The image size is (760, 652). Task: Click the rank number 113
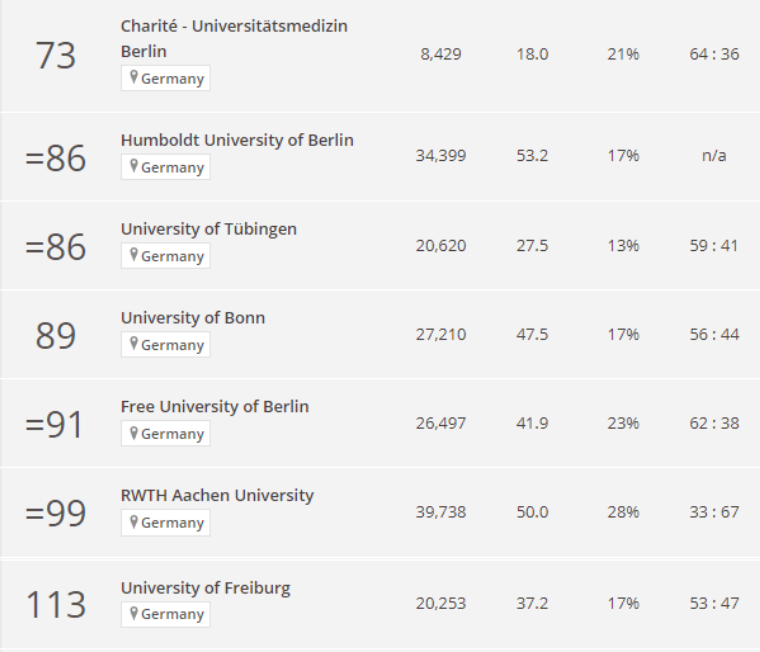[x=56, y=604]
